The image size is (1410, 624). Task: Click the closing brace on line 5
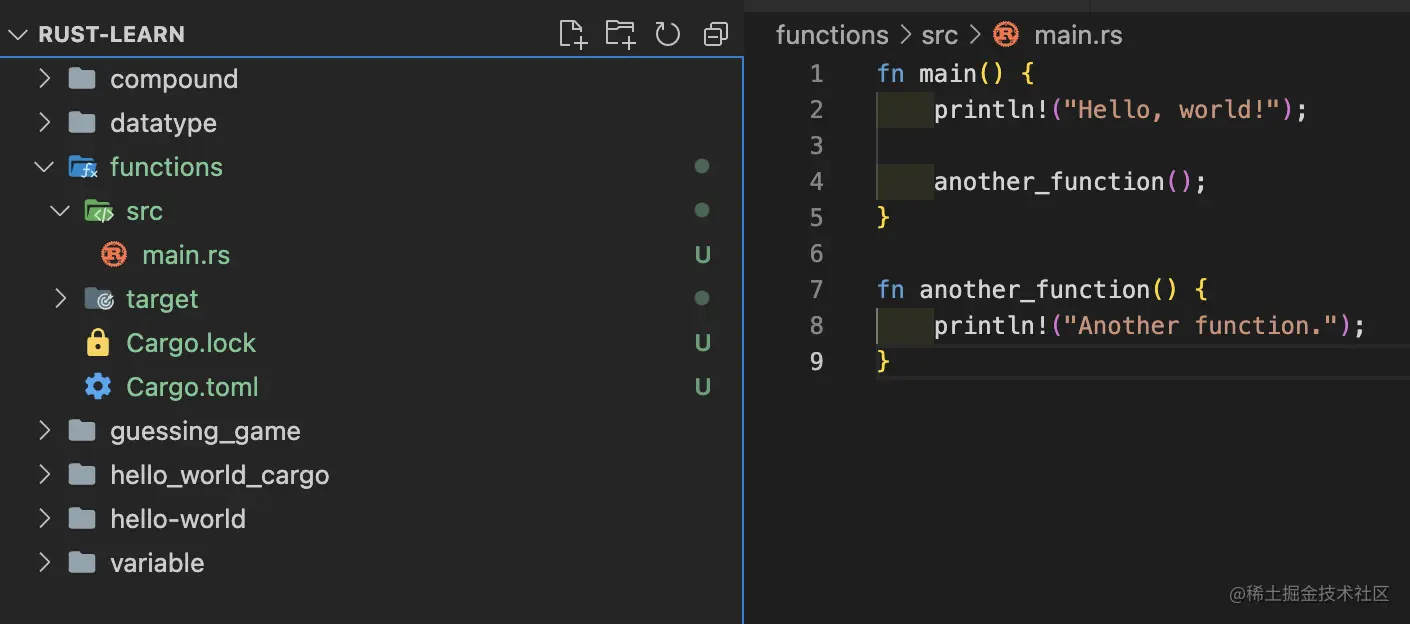coord(883,217)
